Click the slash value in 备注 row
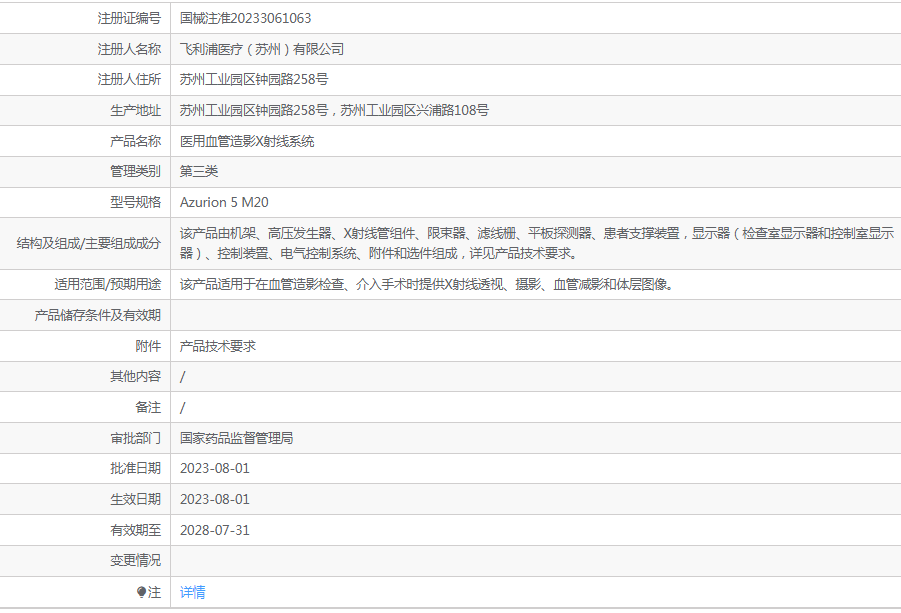 (183, 408)
